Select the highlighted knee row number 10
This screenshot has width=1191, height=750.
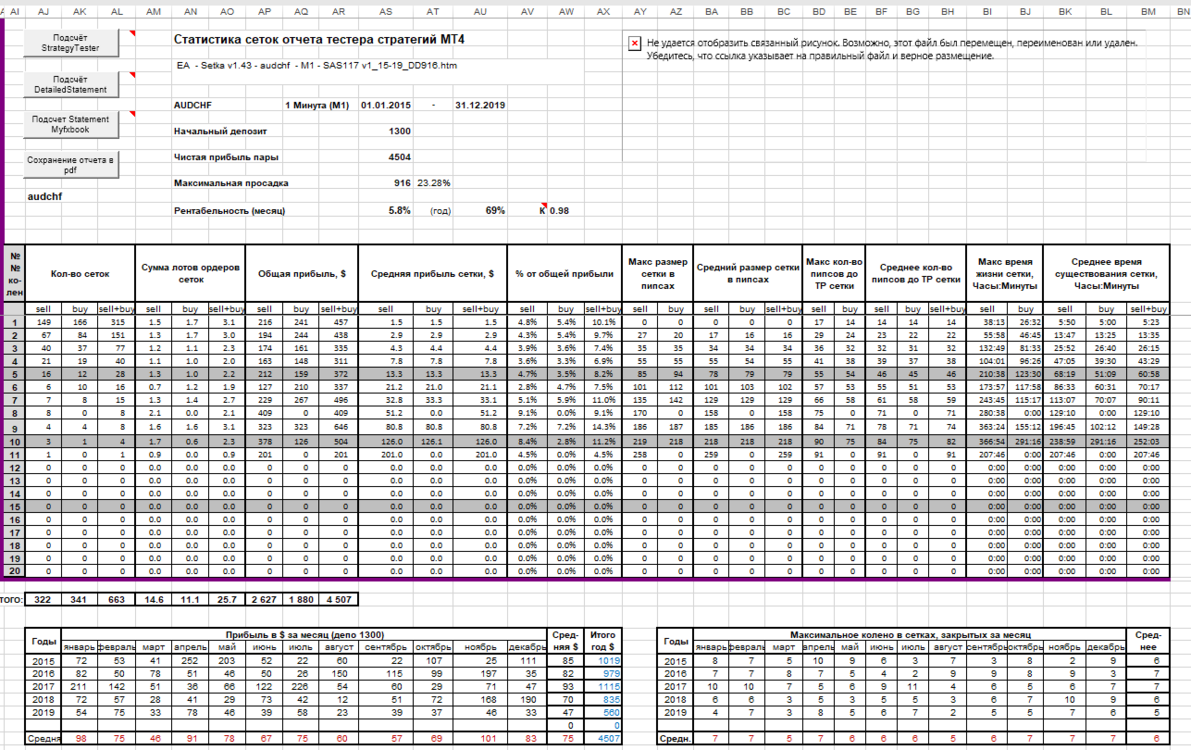pyautogui.click(x=14, y=441)
